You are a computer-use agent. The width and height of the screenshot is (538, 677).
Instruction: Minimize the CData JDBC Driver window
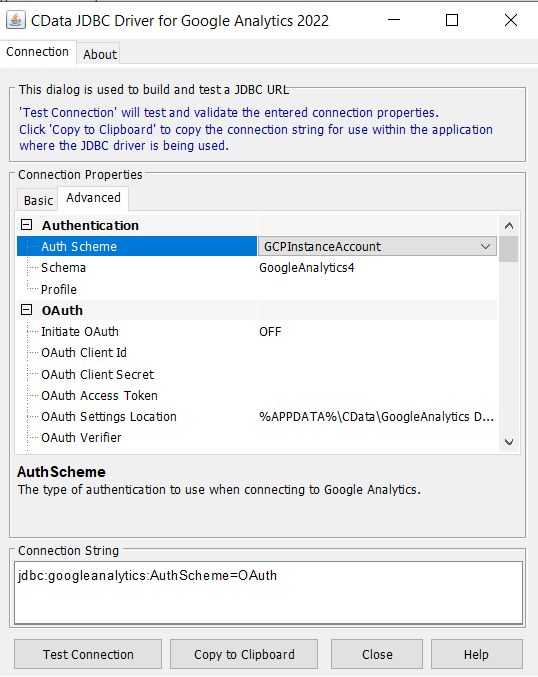(x=394, y=20)
